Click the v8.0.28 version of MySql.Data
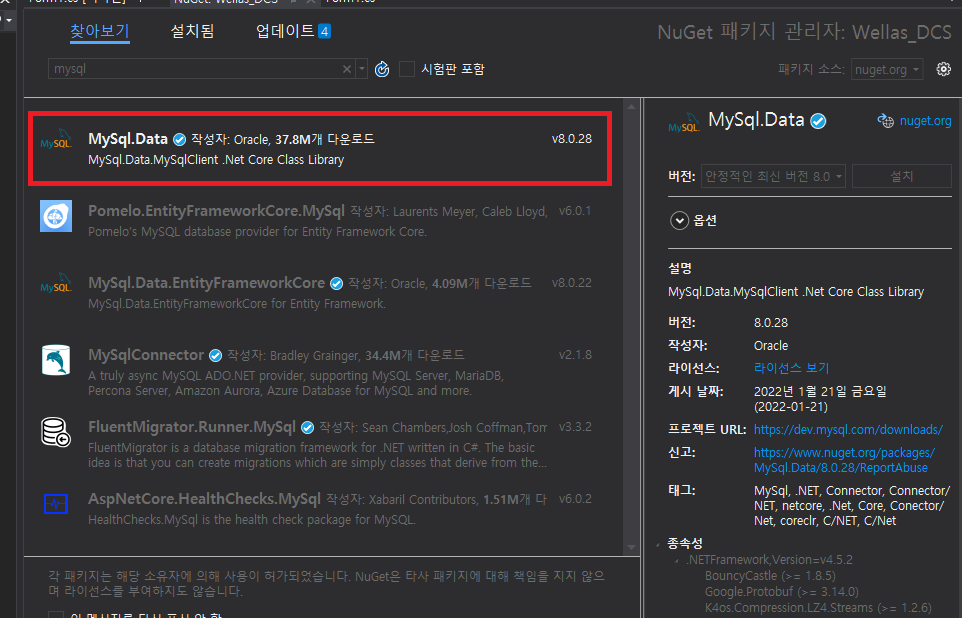962x618 pixels. click(572, 139)
